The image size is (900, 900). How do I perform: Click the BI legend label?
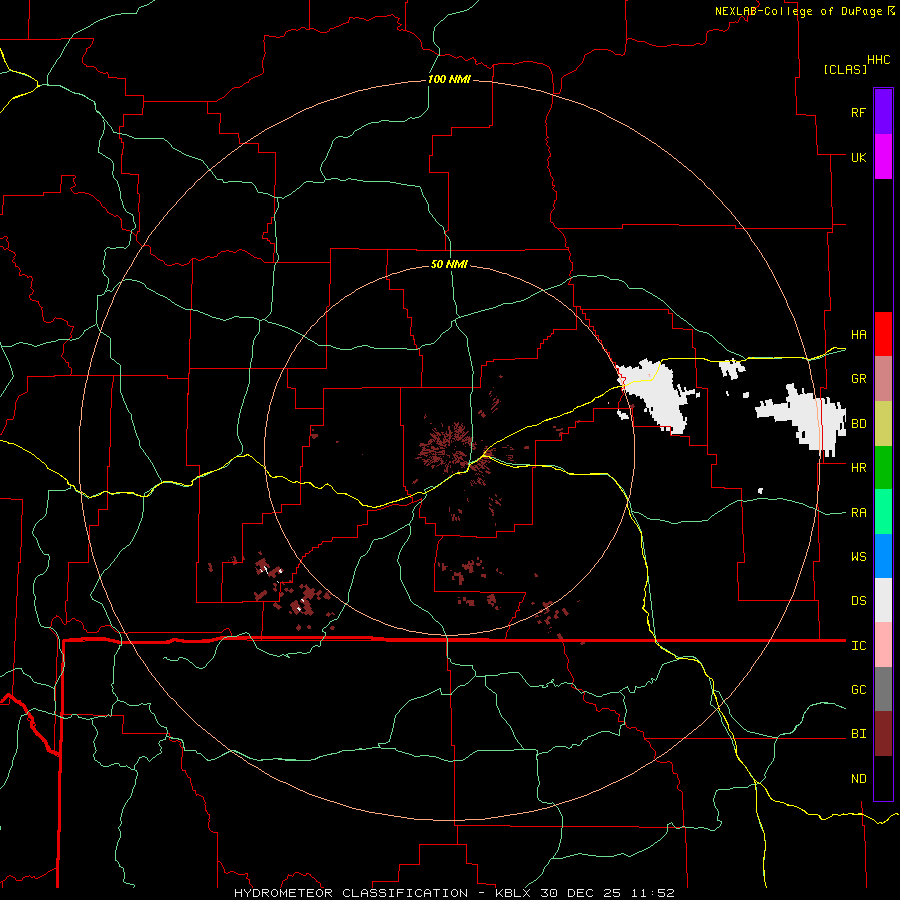(859, 734)
